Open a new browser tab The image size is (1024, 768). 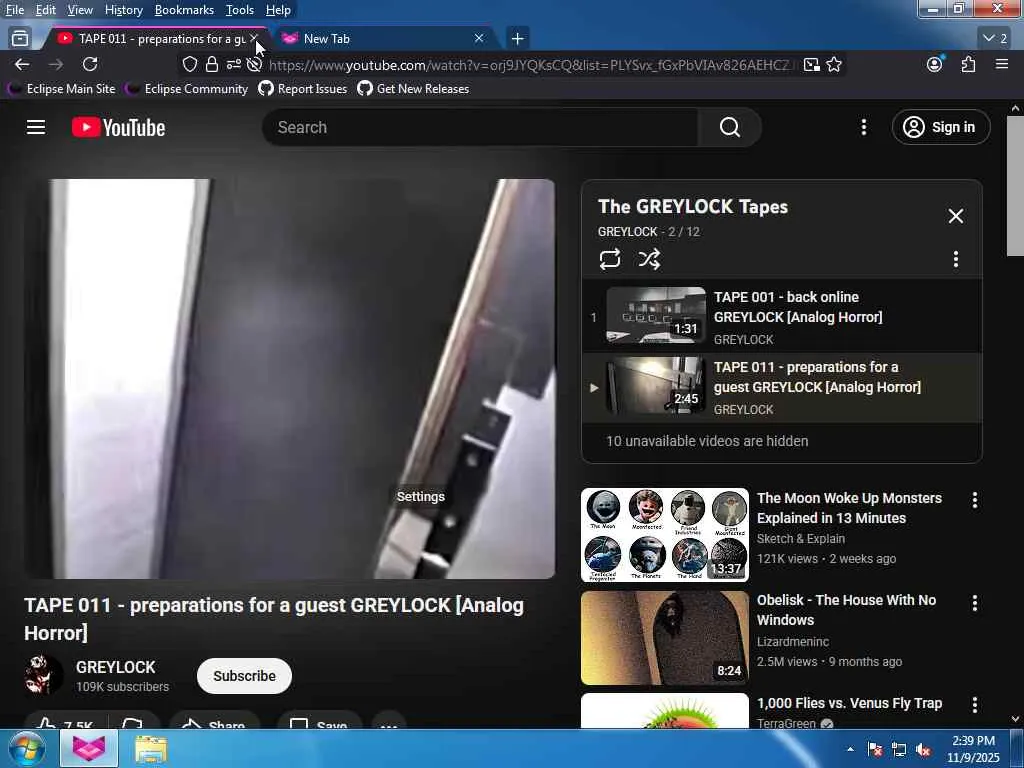(x=517, y=39)
